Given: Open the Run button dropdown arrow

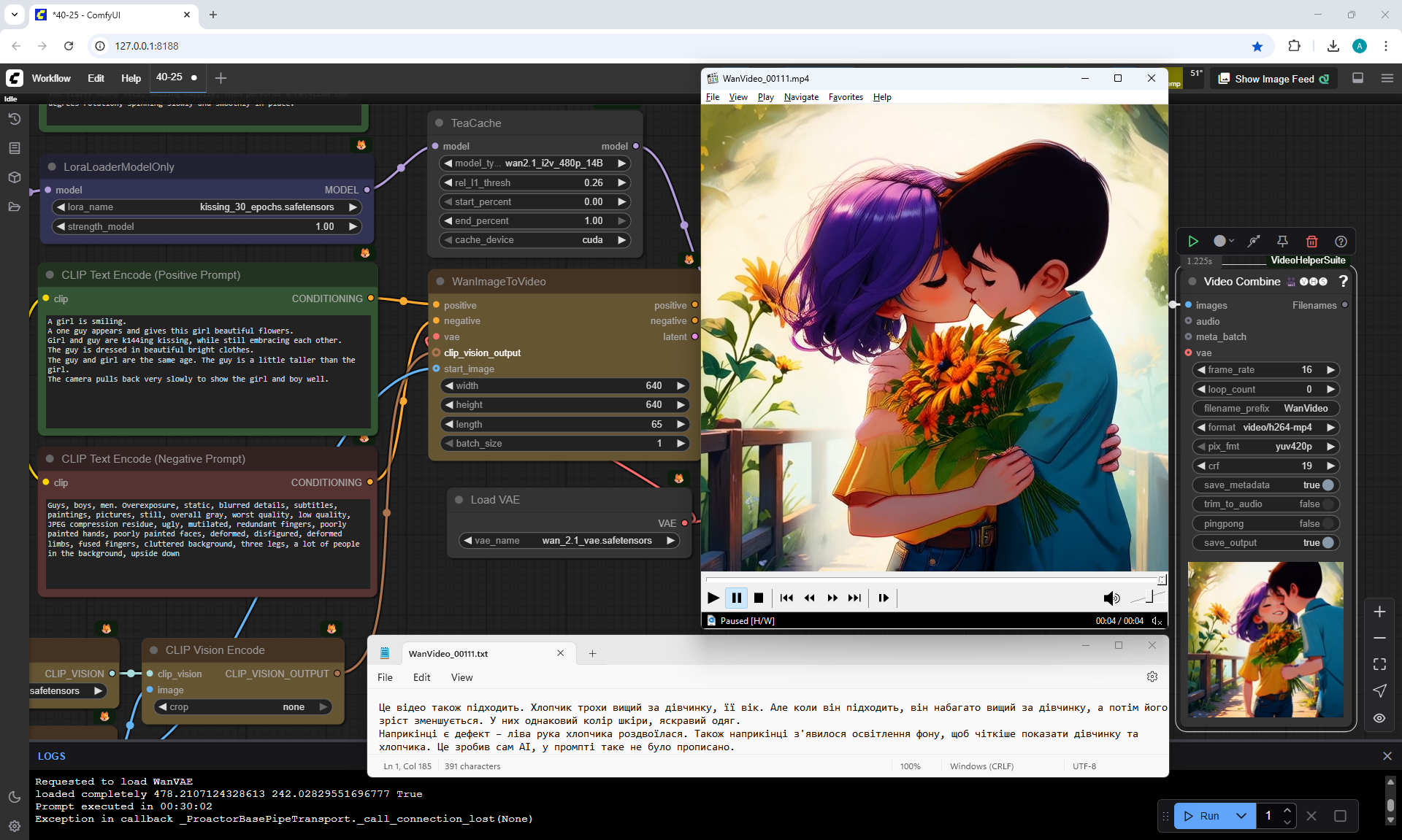Looking at the screenshot, I should click(1241, 816).
